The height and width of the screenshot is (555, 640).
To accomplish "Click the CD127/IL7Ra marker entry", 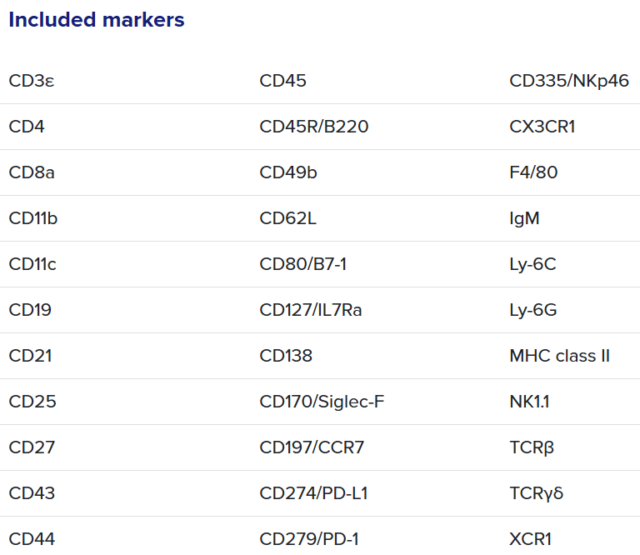I will (310, 311).
